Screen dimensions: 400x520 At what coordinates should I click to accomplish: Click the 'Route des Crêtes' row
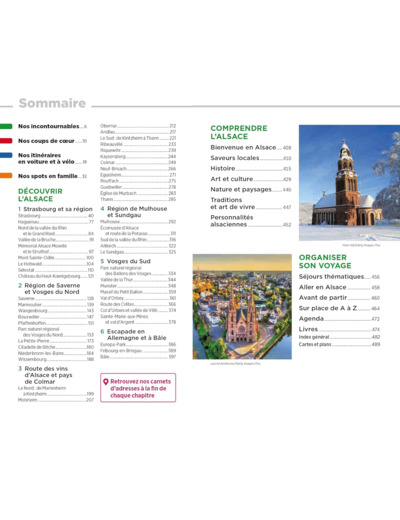click(138, 304)
